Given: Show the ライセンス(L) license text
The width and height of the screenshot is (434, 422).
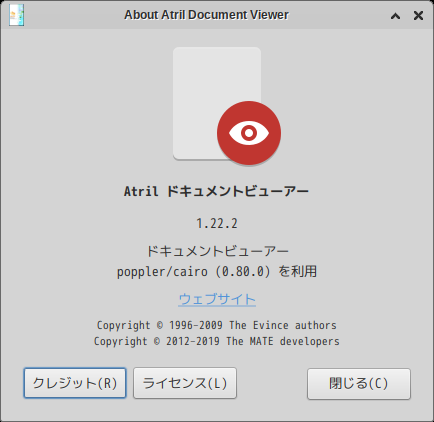Looking at the screenshot, I should coord(185,383).
